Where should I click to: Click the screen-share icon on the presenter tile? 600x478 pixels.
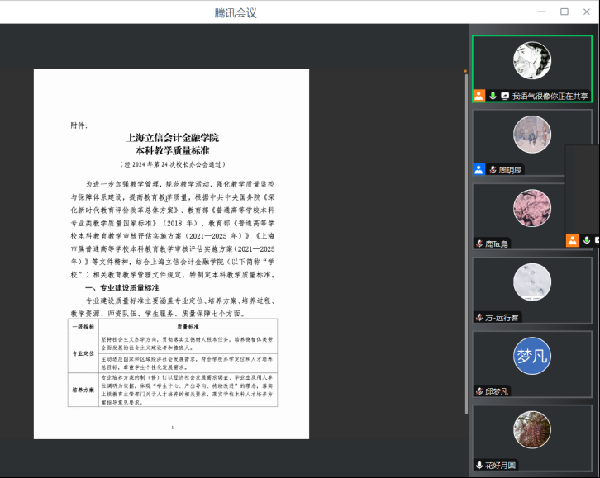[x=505, y=96]
